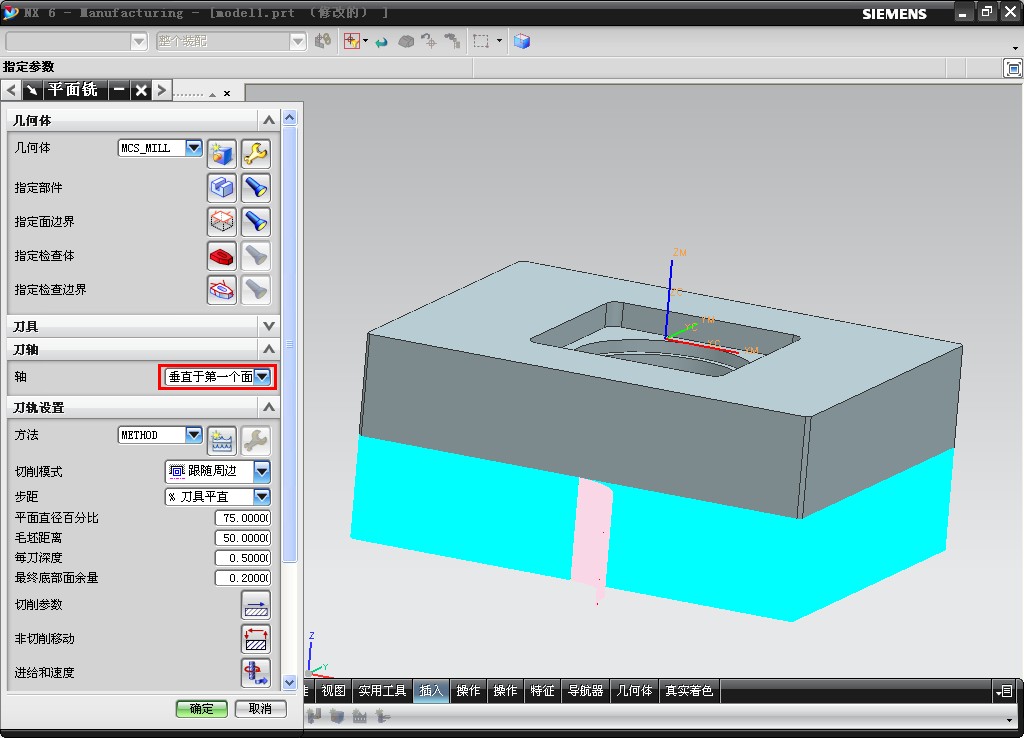Click the geometry edit wrench icon

(x=256, y=154)
